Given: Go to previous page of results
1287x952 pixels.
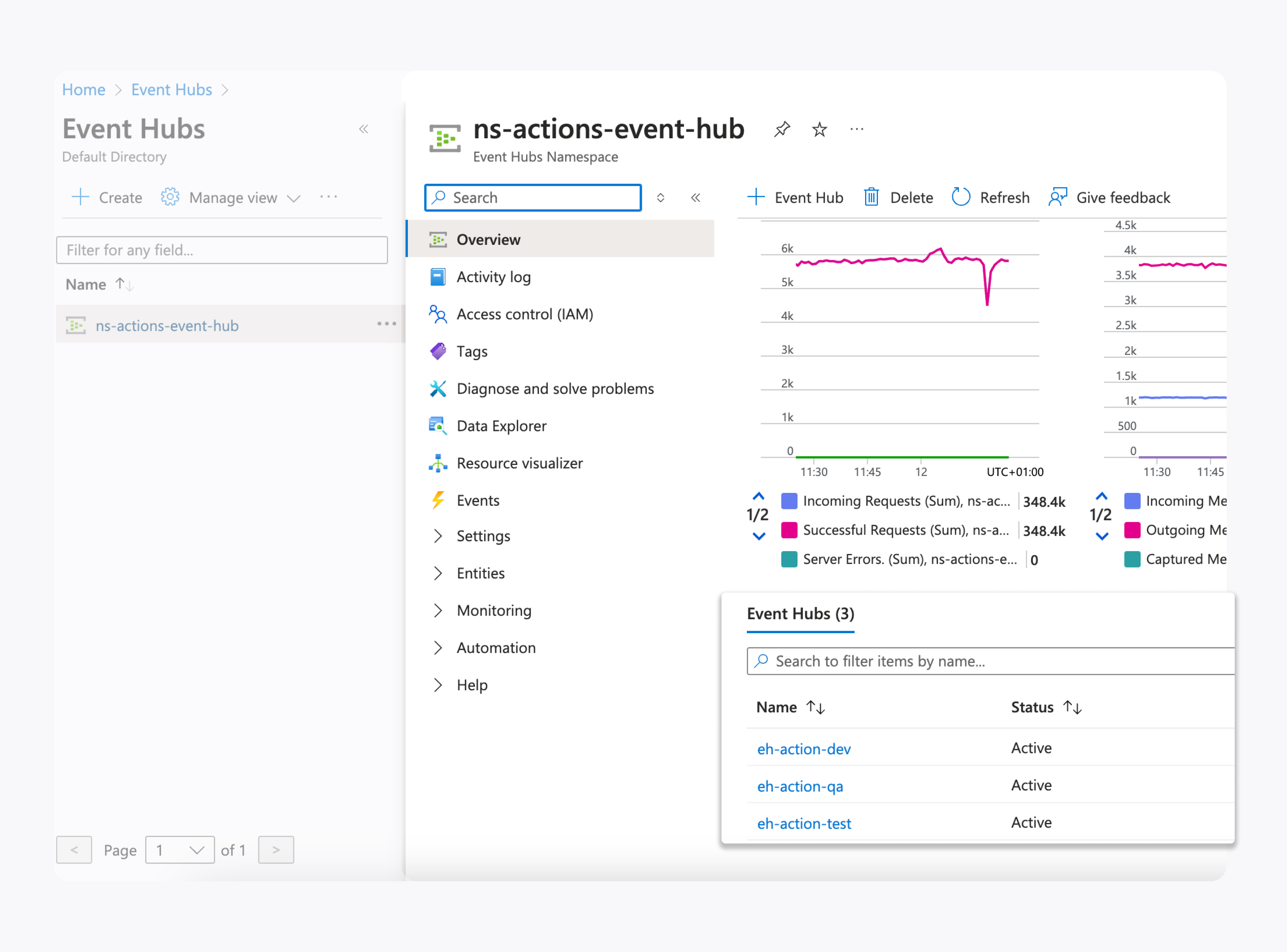Looking at the screenshot, I should (74, 850).
